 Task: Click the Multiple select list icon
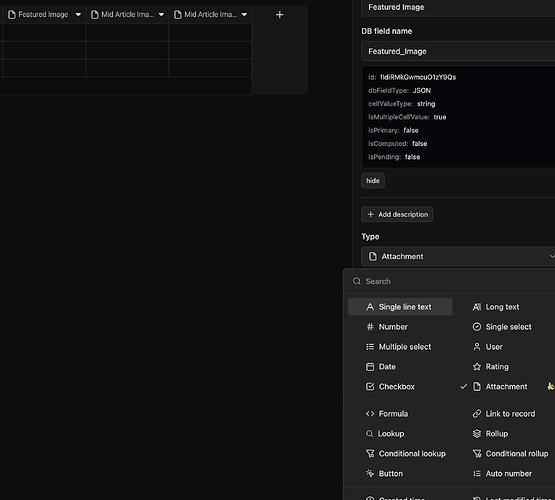(x=370, y=347)
